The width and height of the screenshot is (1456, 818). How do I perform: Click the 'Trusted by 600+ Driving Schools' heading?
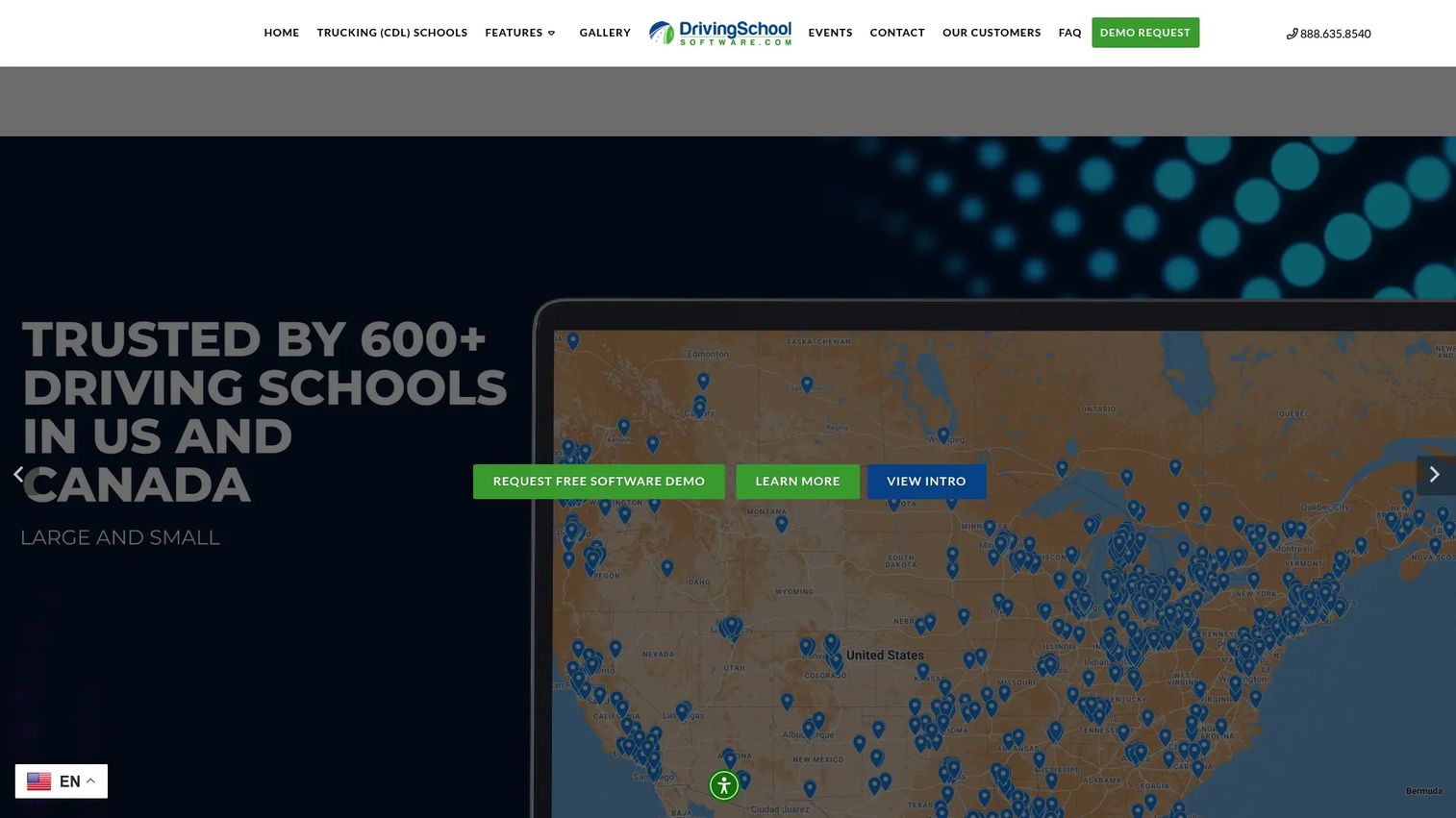pyautogui.click(x=264, y=411)
